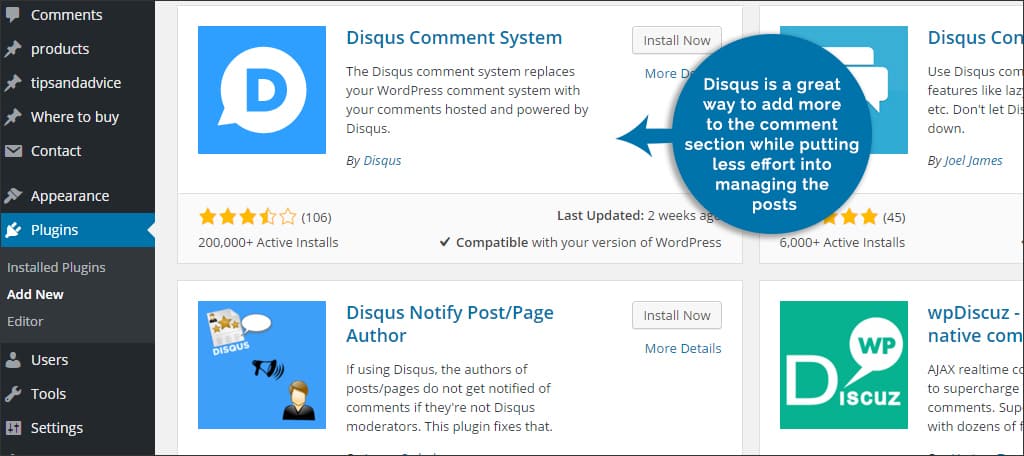The width and height of the screenshot is (1024, 456).
Task: Click the Users person icon
Action: (x=13, y=360)
